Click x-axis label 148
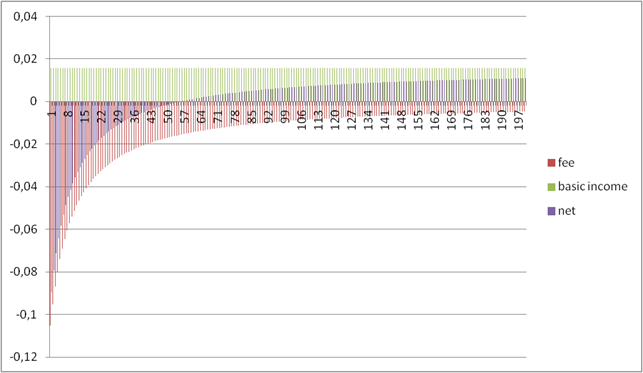The width and height of the screenshot is (643, 373). pos(402,119)
